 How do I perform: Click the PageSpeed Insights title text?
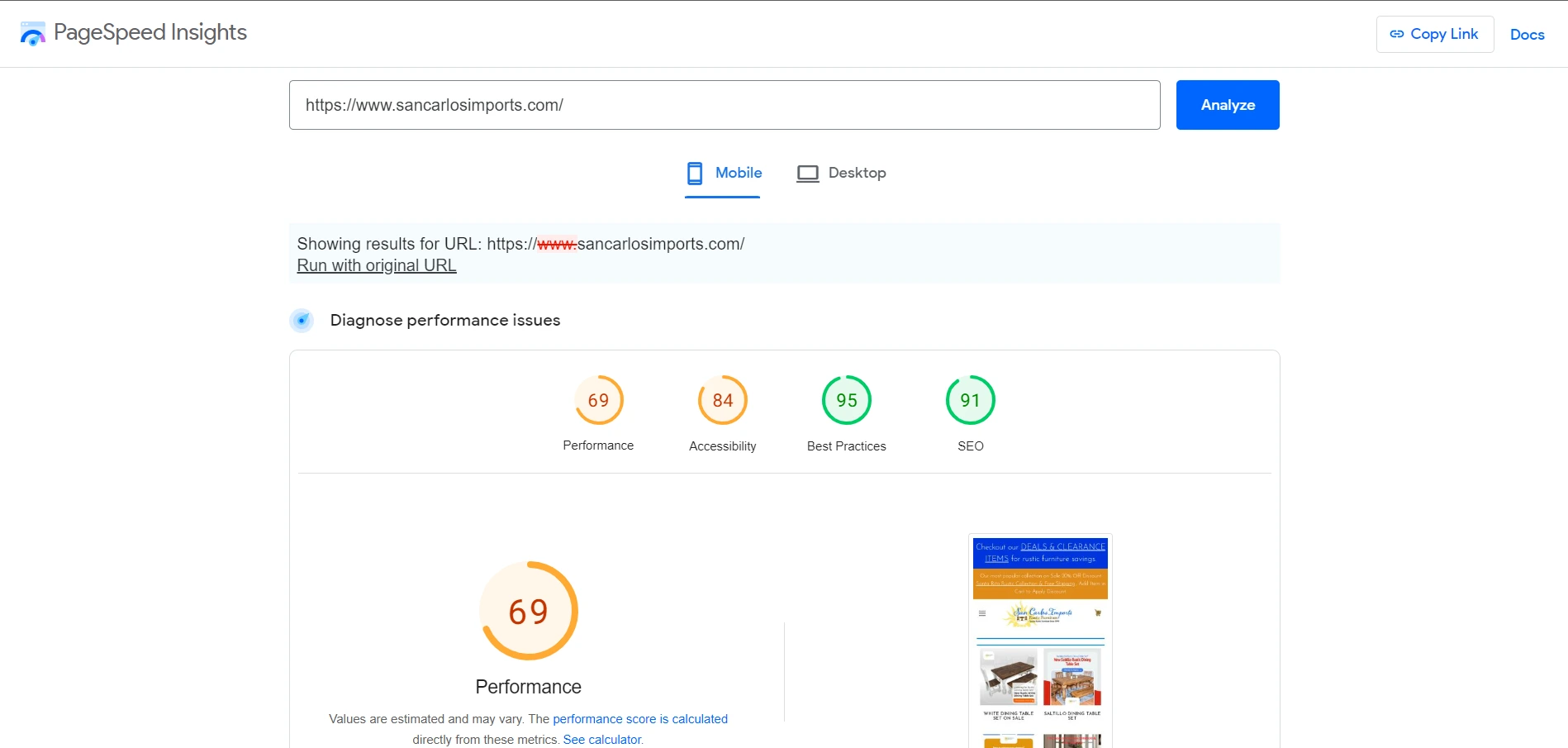pyautogui.click(x=150, y=32)
